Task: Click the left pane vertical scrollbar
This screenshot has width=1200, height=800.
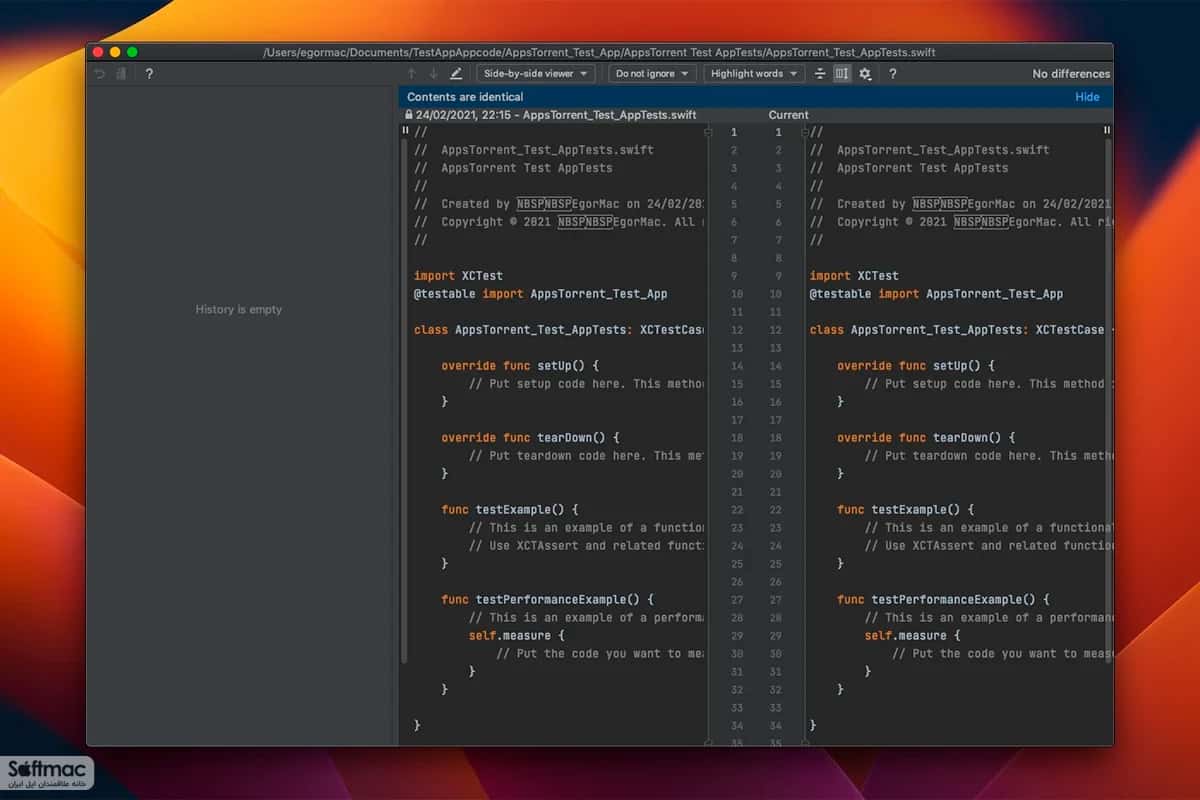Action: 404,400
